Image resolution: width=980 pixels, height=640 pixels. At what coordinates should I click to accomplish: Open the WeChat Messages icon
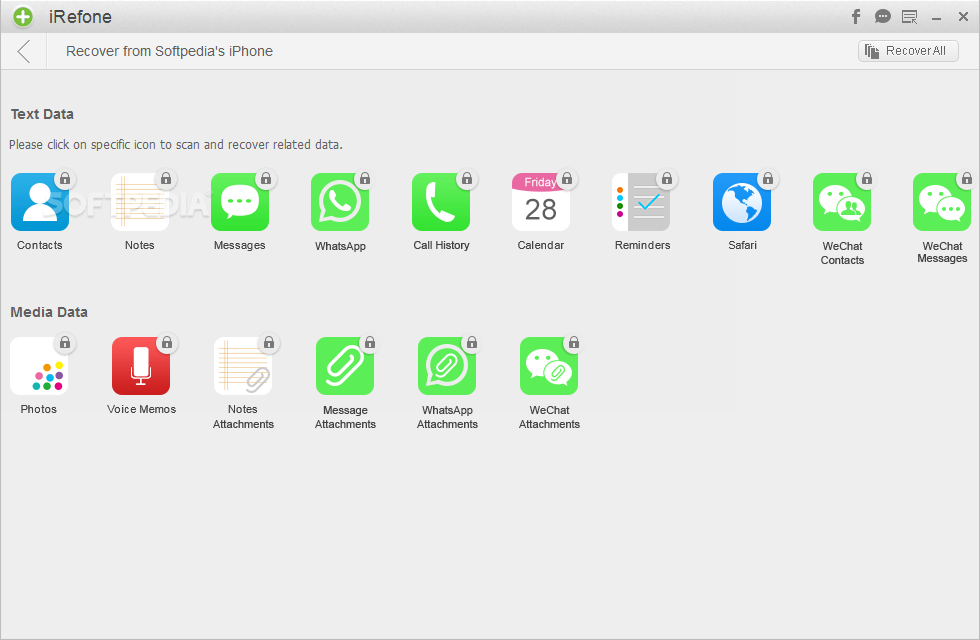942,202
